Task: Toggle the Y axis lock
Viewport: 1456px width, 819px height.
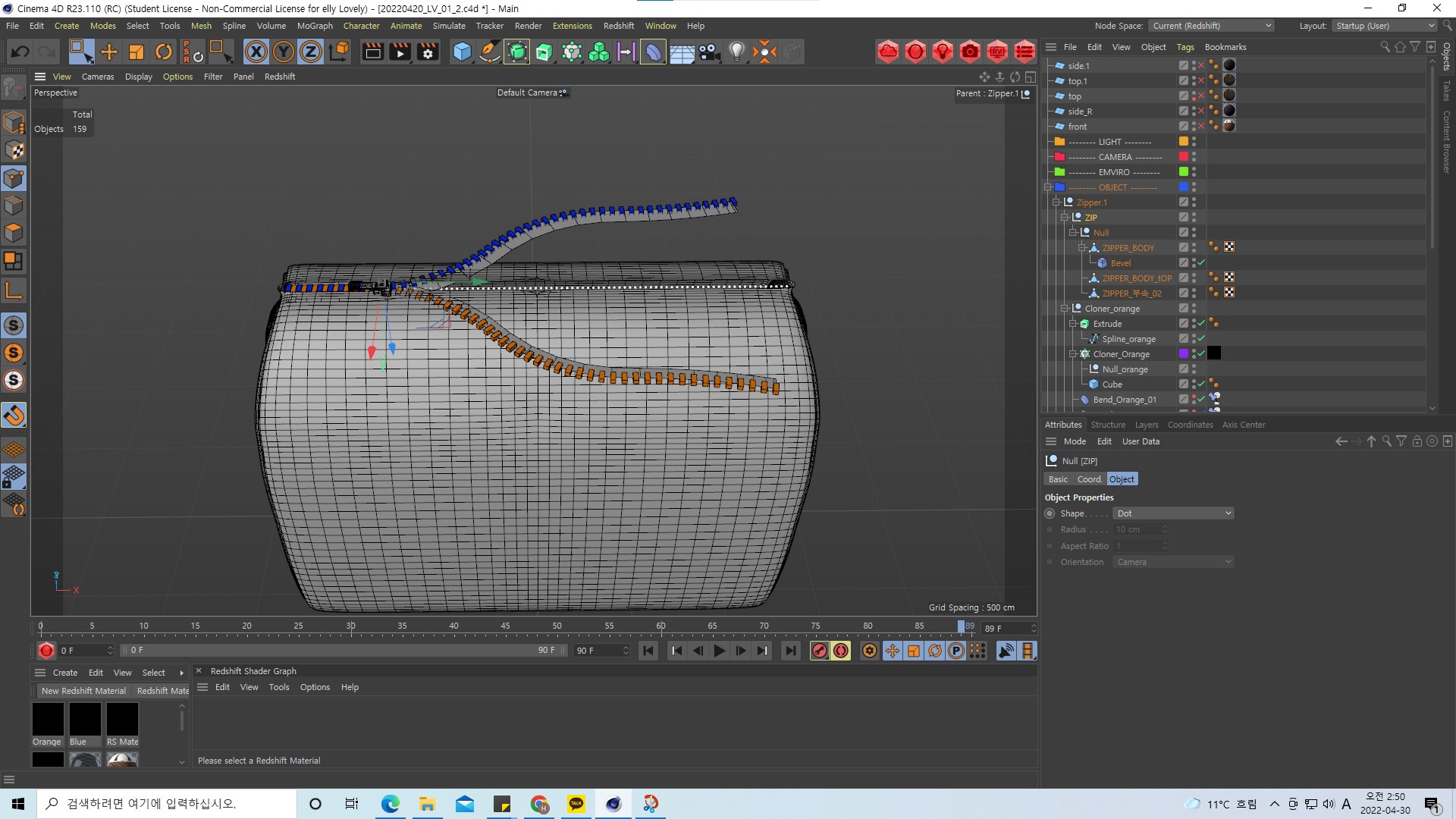Action: pos(283,52)
